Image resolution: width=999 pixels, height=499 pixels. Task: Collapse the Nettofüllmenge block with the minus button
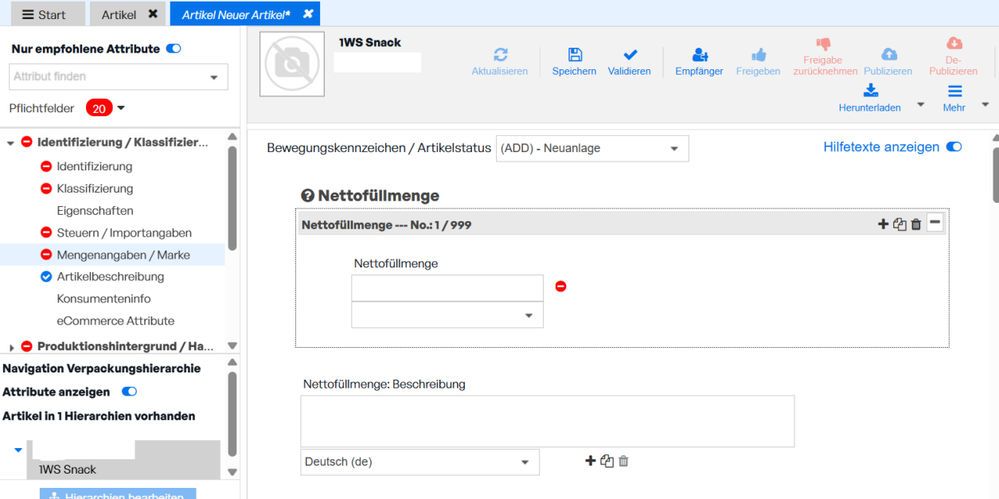pyautogui.click(x=935, y=223)
